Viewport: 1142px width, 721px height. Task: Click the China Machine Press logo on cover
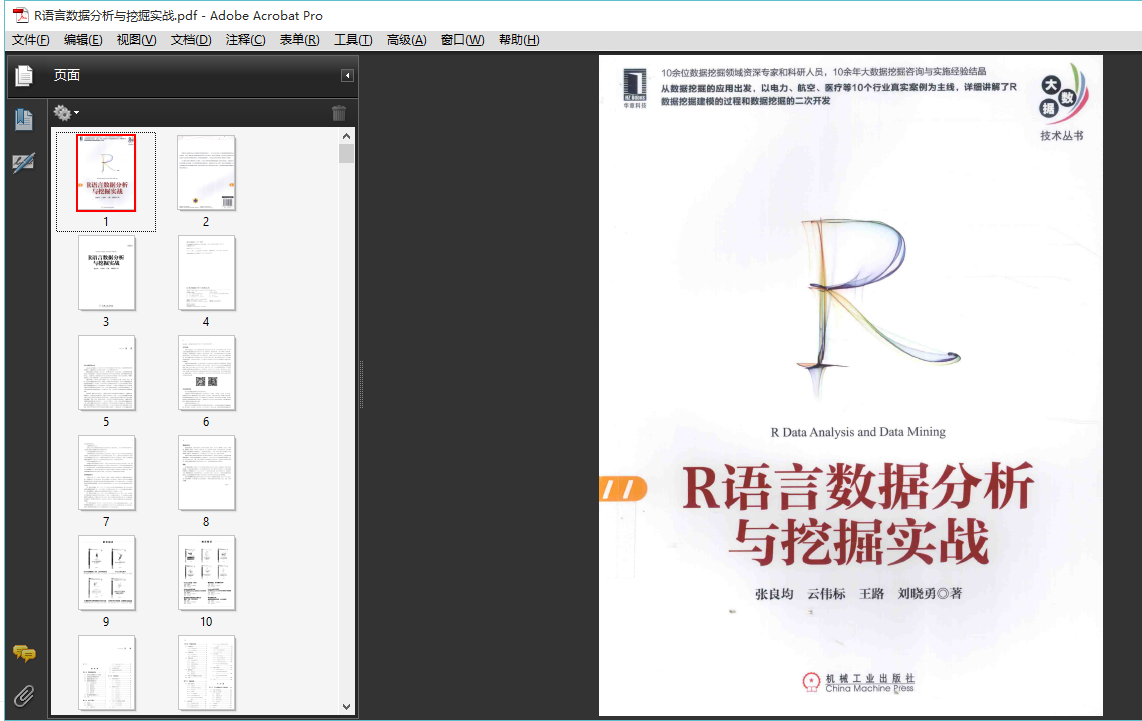(x=858, y=682)
